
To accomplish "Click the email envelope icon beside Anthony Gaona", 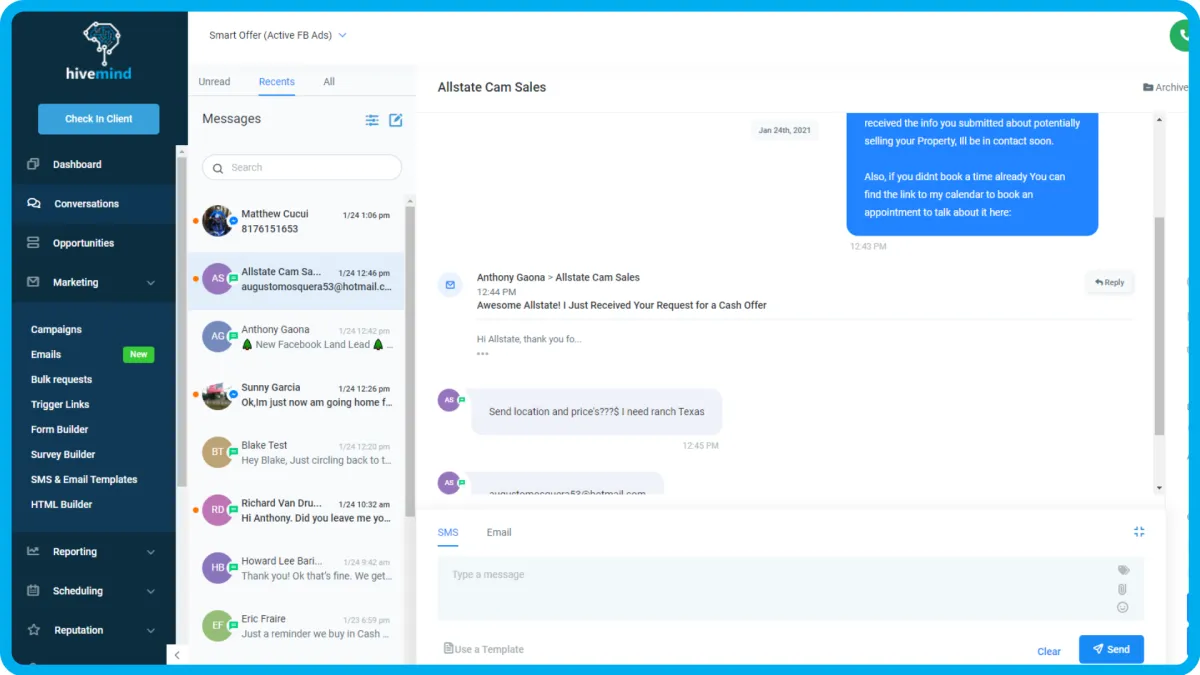I will pos(450,285).
